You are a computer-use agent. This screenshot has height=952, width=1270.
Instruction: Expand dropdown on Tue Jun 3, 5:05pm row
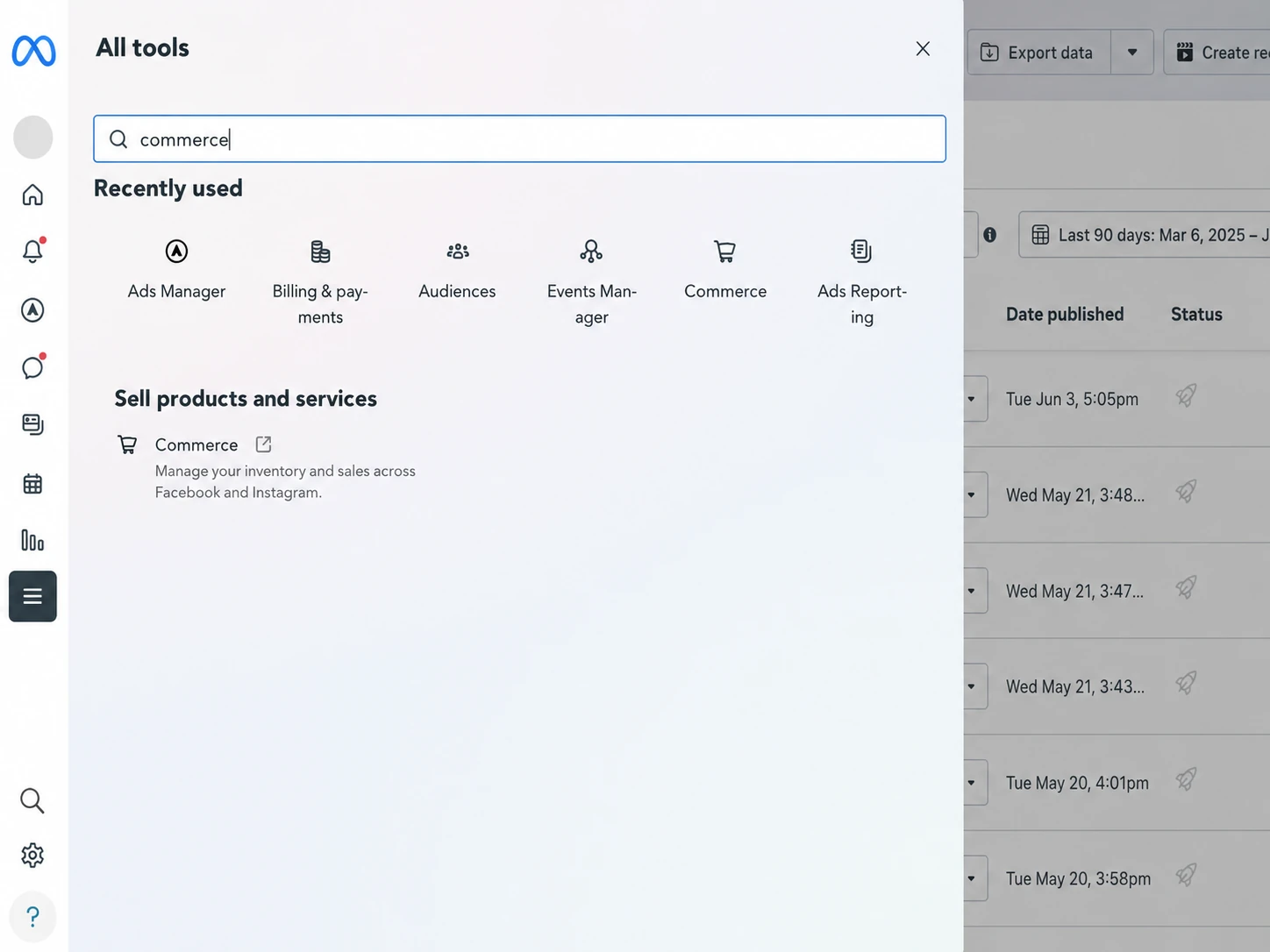pos(972,399)
